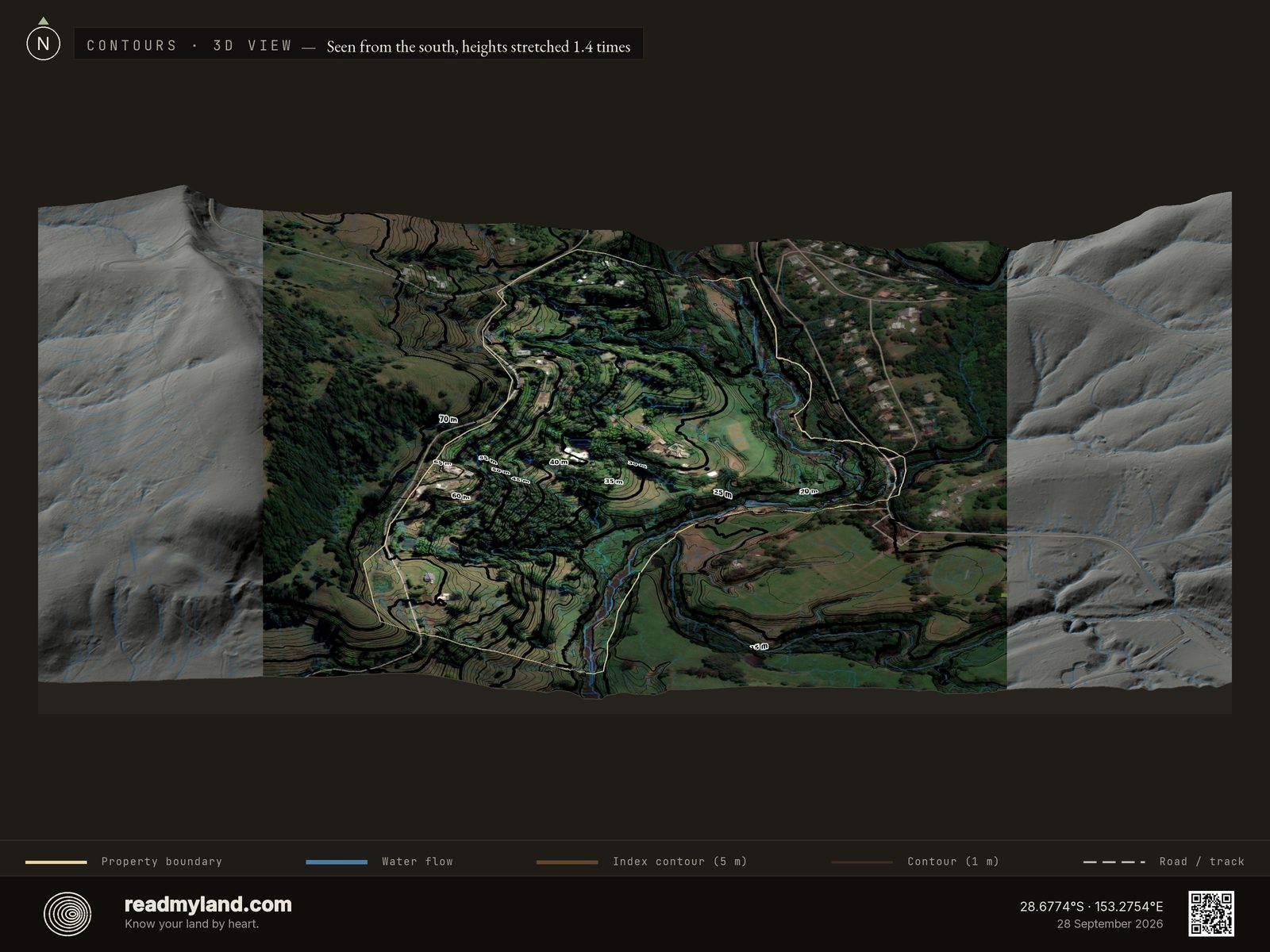Click the coordinates 28.6774°S · 153.2754°E
This screenshot has height=952, width=1270.
tap(1091, 906)
